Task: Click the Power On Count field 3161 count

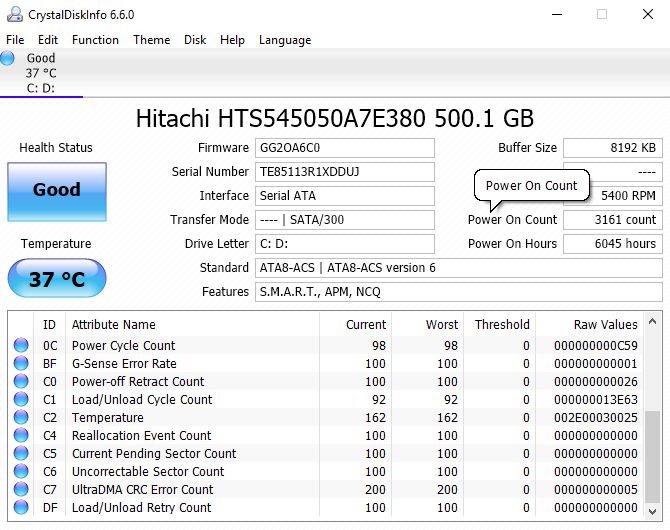Action: point(613,220)
